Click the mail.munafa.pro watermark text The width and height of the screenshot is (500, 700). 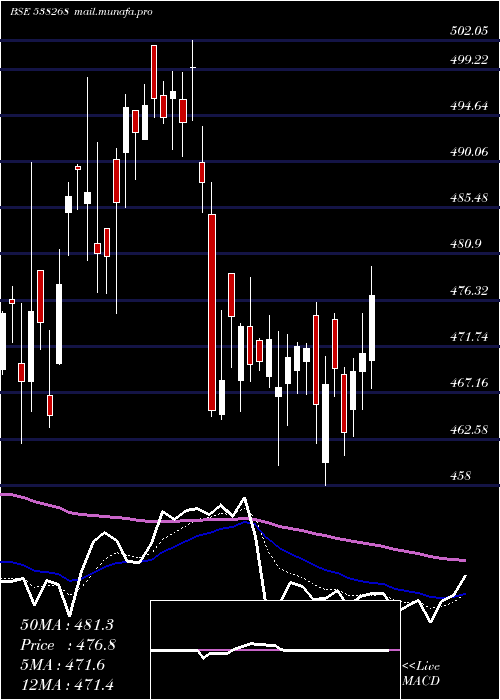tap(112, 12)
